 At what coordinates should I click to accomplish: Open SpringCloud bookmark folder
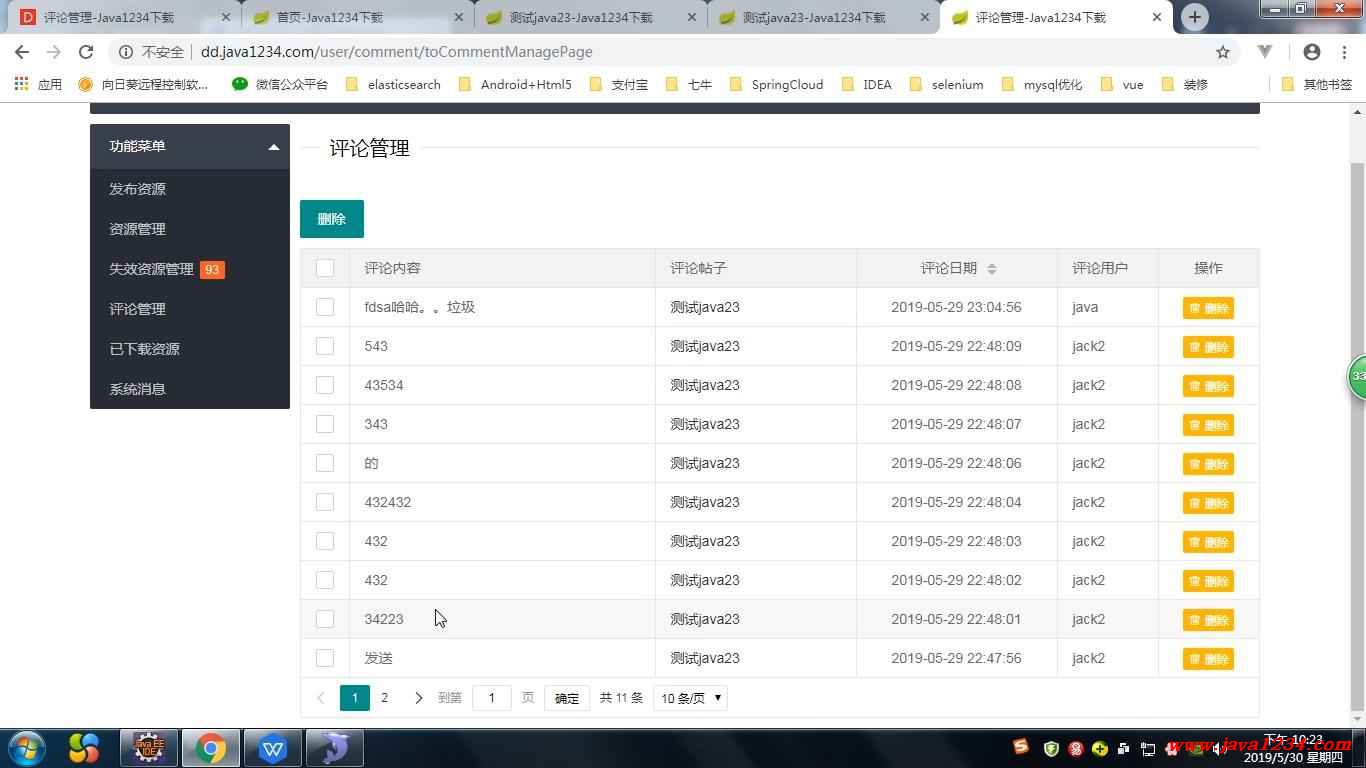click(x=777, y=84)
